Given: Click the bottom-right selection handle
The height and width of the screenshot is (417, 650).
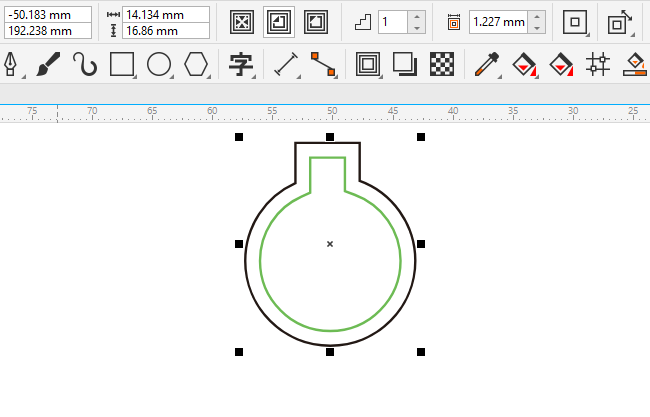Looking at the screenshot, I should tap(421, 352).
